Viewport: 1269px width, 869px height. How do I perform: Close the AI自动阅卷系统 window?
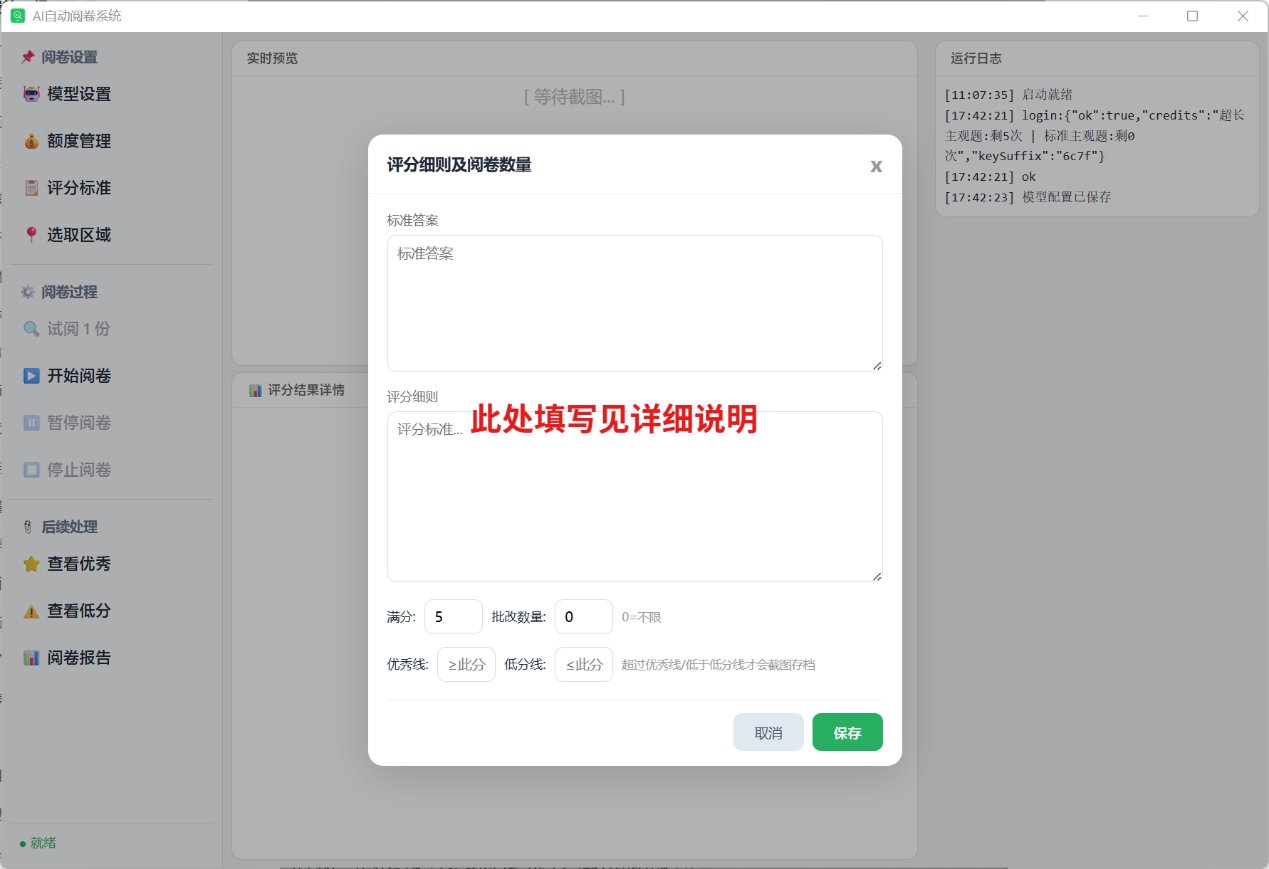(1243, 16)
